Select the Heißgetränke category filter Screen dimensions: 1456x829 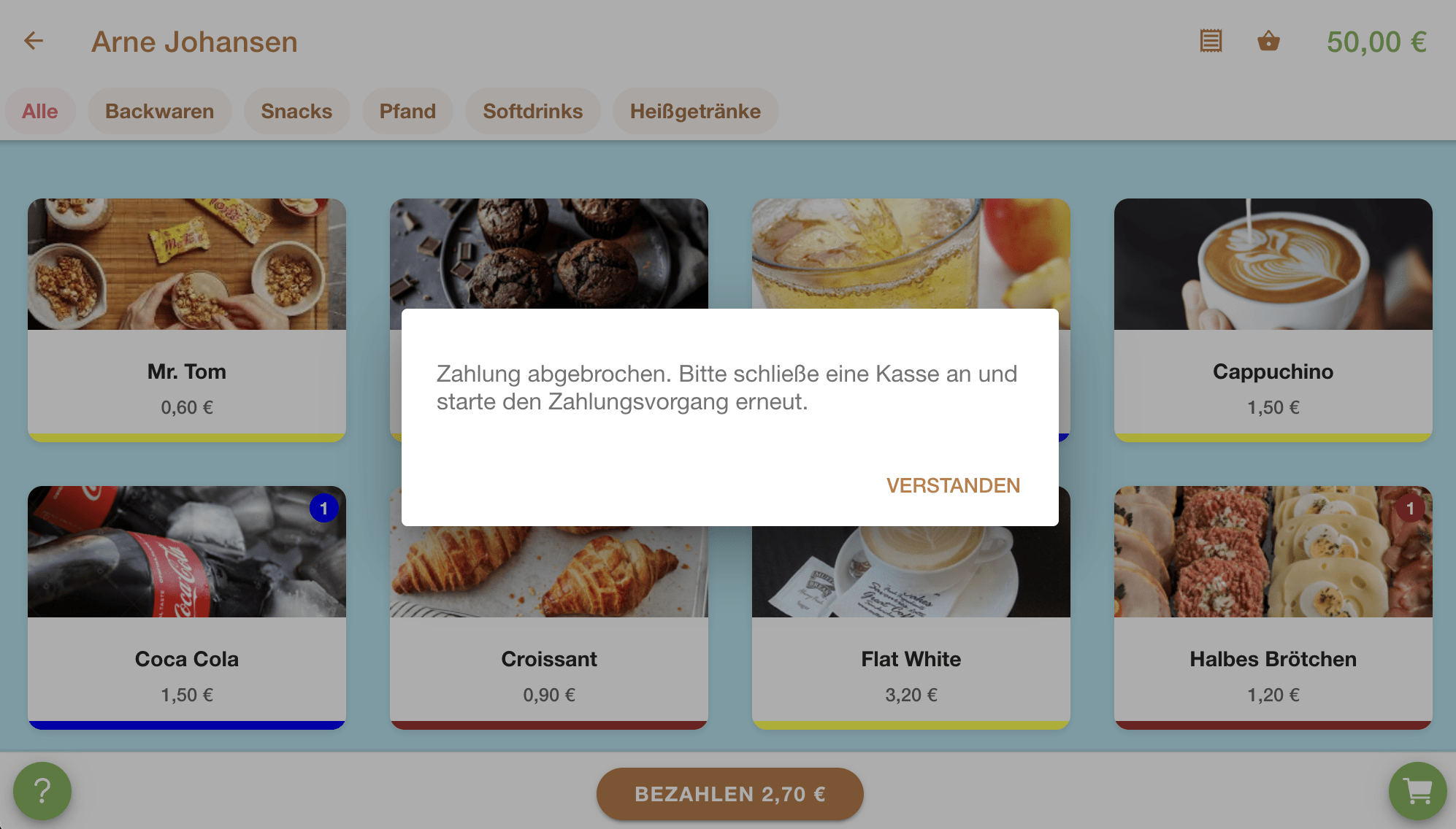point(695,111)
